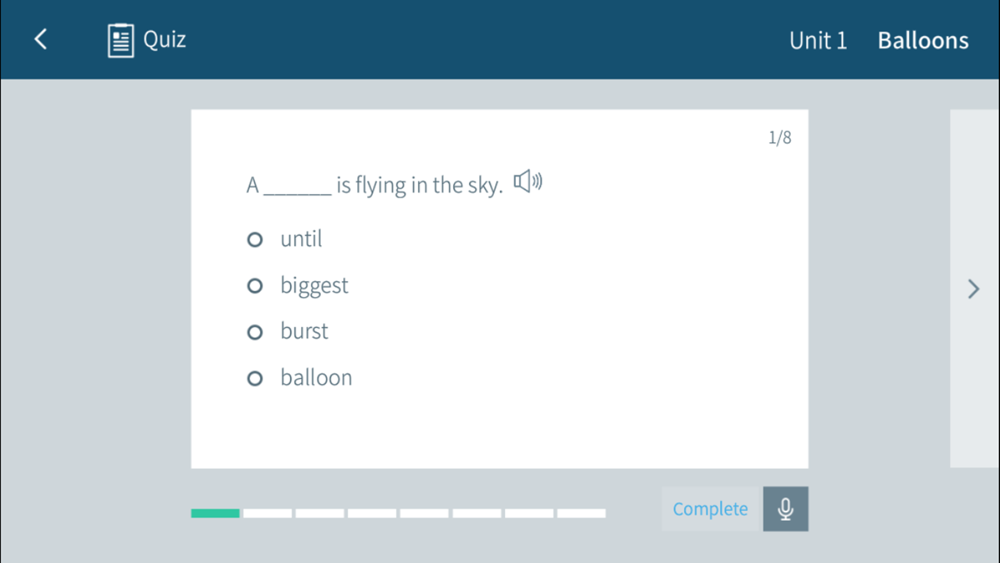This screenshot has height=563, width=1000.
Task: Select the 'biggest' radio option
Action: 254,286
